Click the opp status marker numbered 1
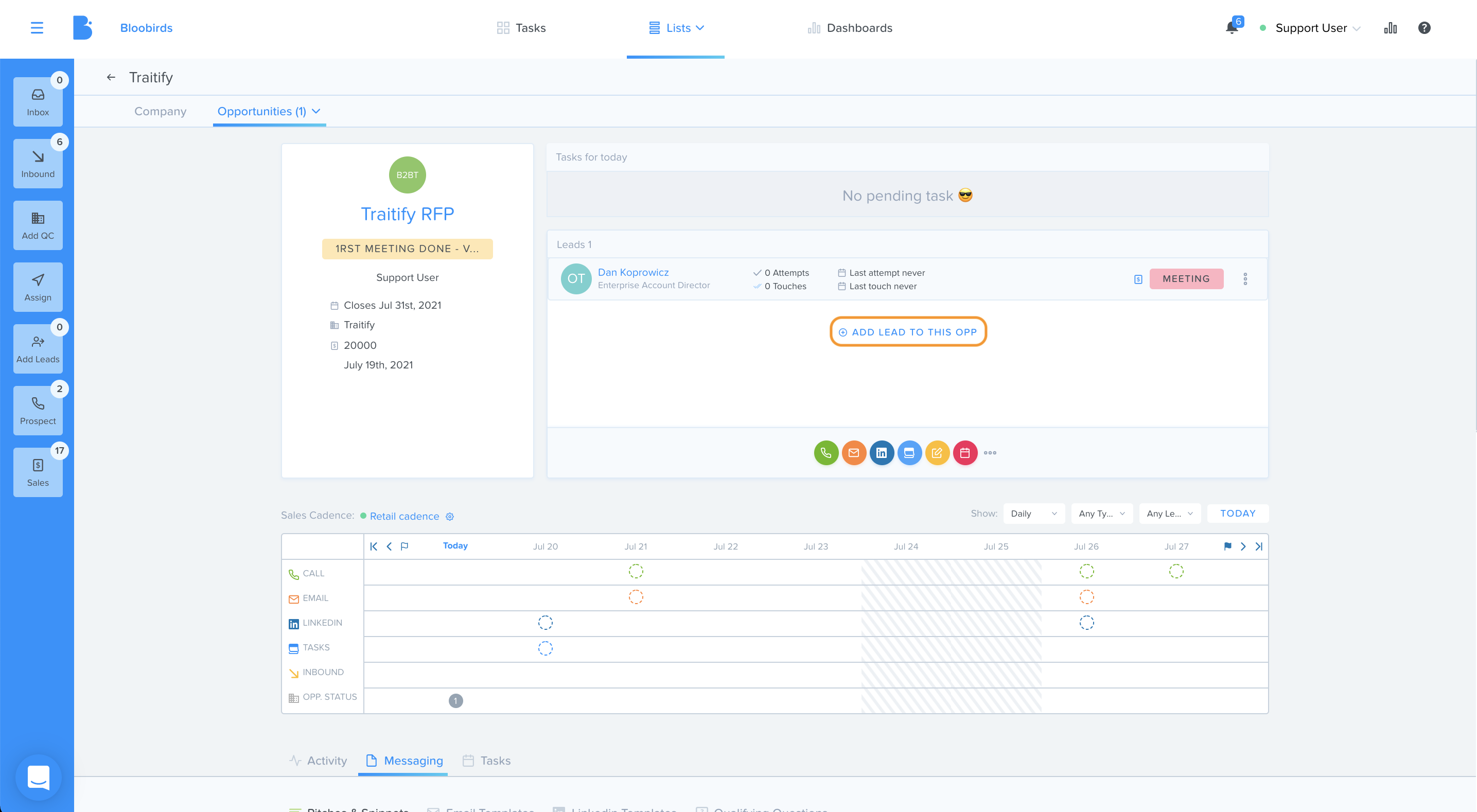Viewport: 1477px width, 812px height. (455, 701)
